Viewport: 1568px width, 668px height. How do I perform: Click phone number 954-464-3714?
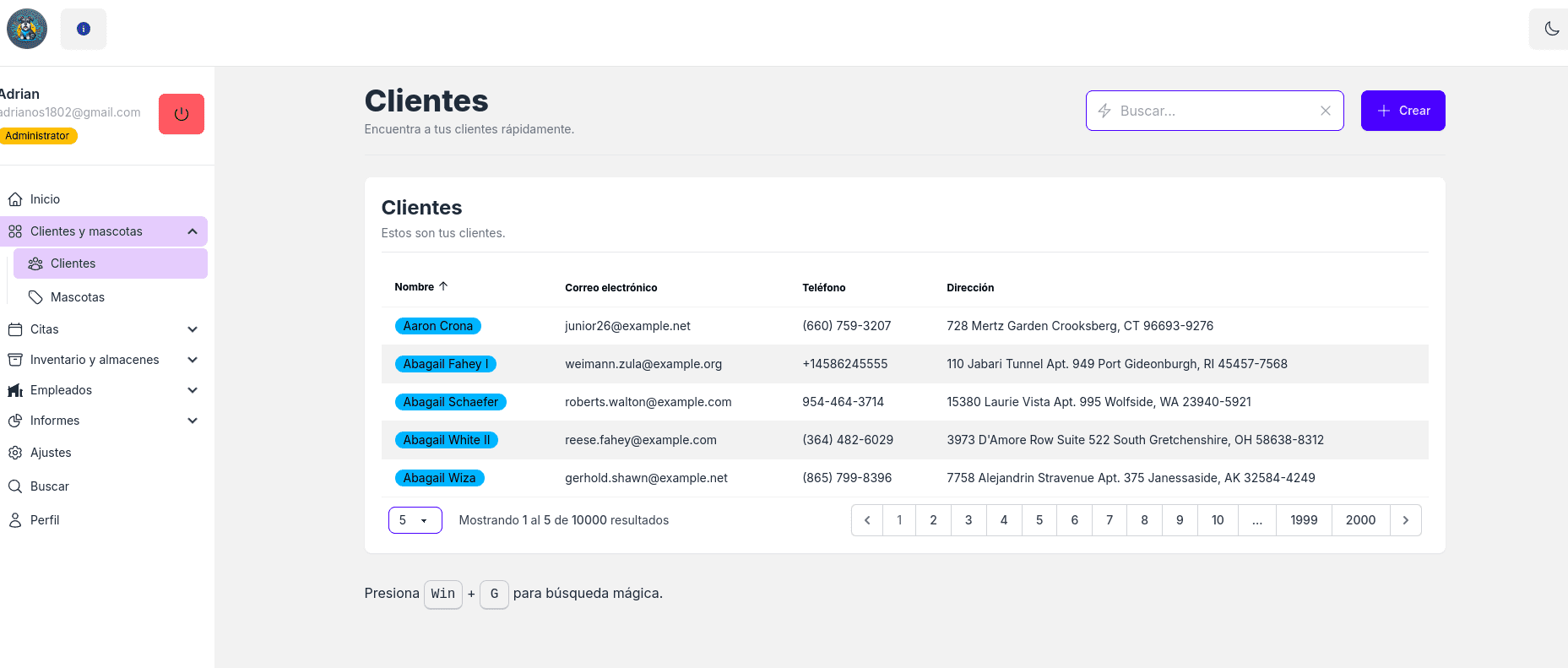[843, 402]
